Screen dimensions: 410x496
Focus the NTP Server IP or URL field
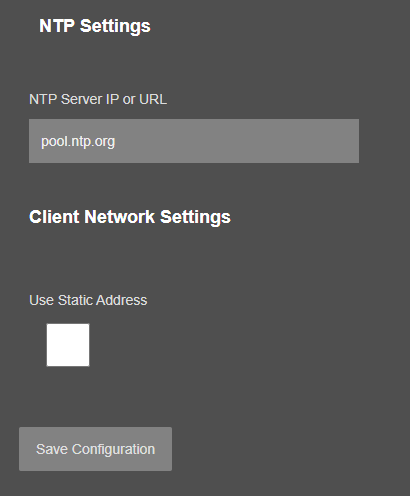click(x=194, y=141)
